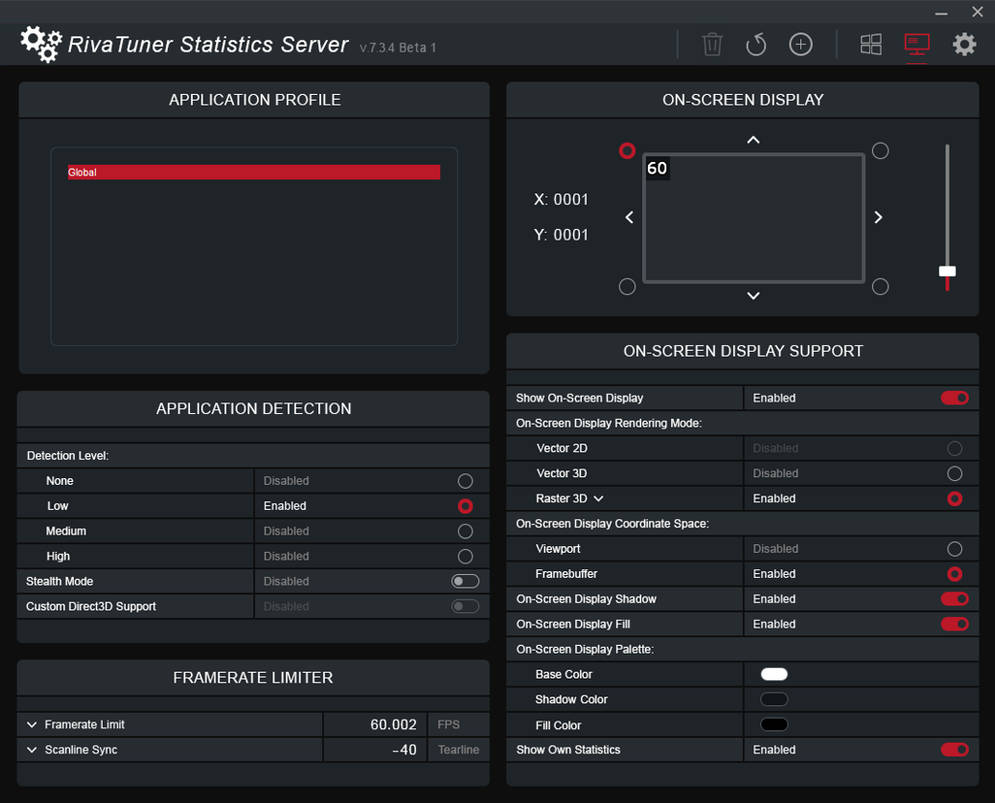This screenshot has height=803, width=995.
Task: Disable Show On-Screen Display
Action: tap(954, 397)
